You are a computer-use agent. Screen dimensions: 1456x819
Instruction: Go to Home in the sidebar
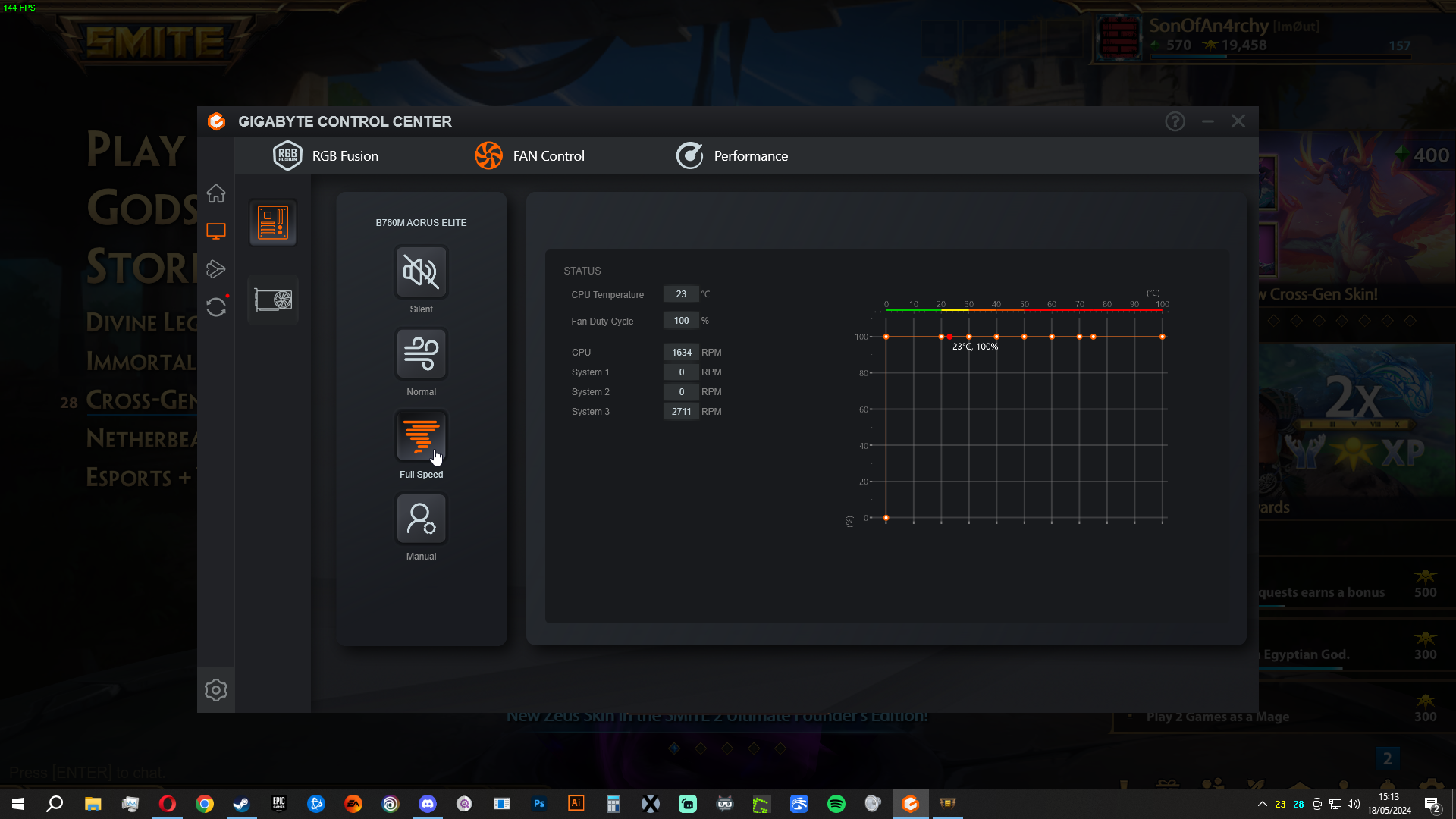[x=216, y=193]
